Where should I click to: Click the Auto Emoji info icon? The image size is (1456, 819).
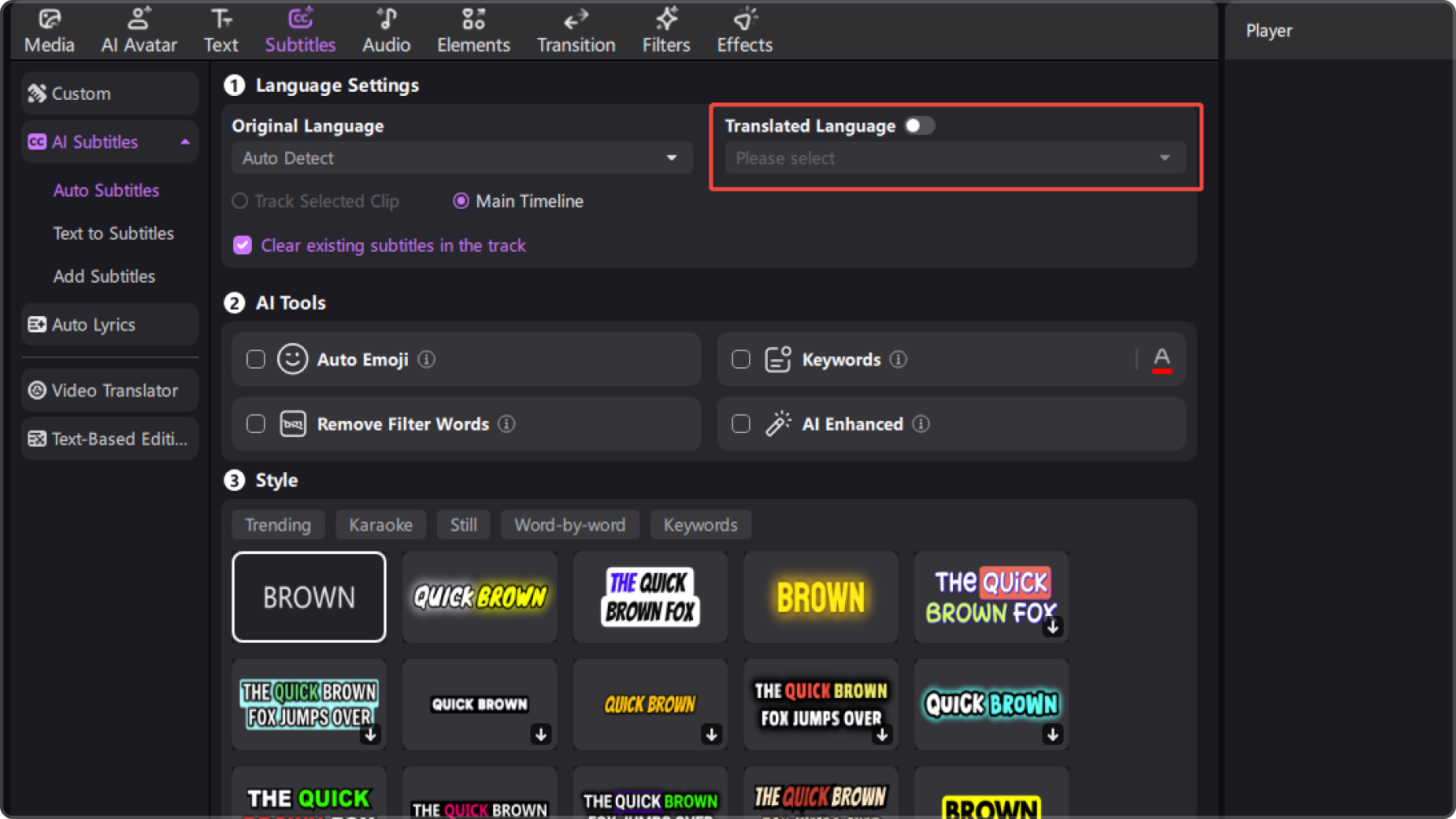427,359
